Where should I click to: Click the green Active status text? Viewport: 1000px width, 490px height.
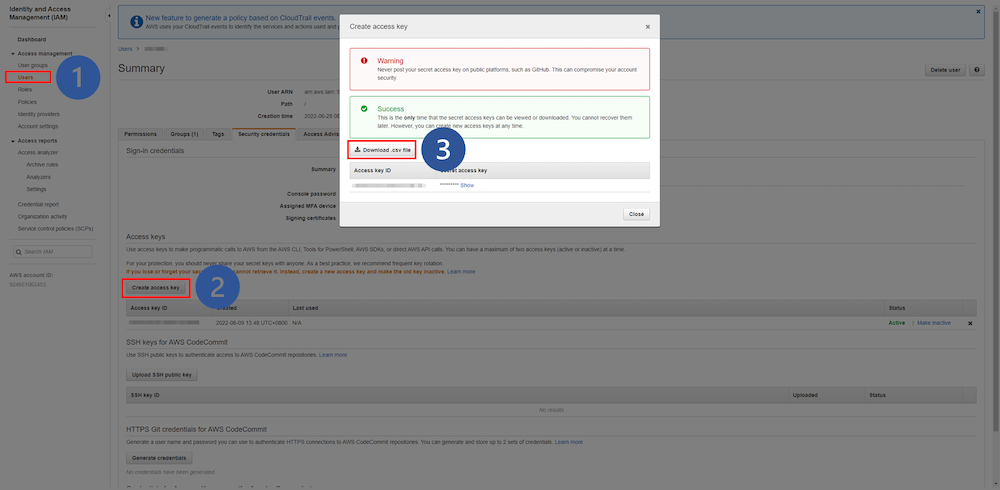897,323
